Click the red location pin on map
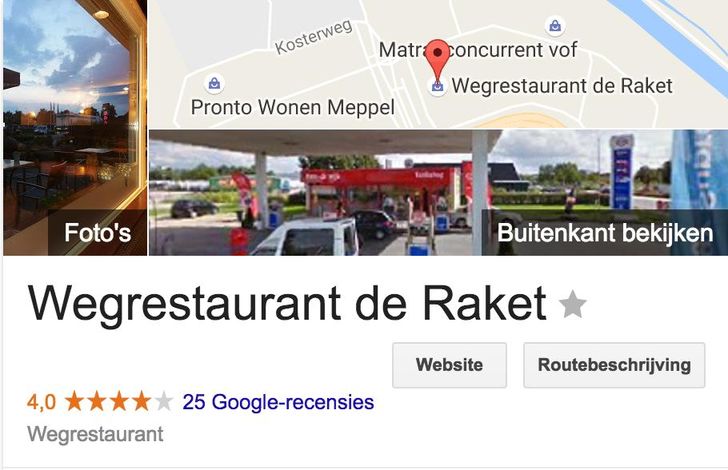728x470 pixels. pos(437,58)
